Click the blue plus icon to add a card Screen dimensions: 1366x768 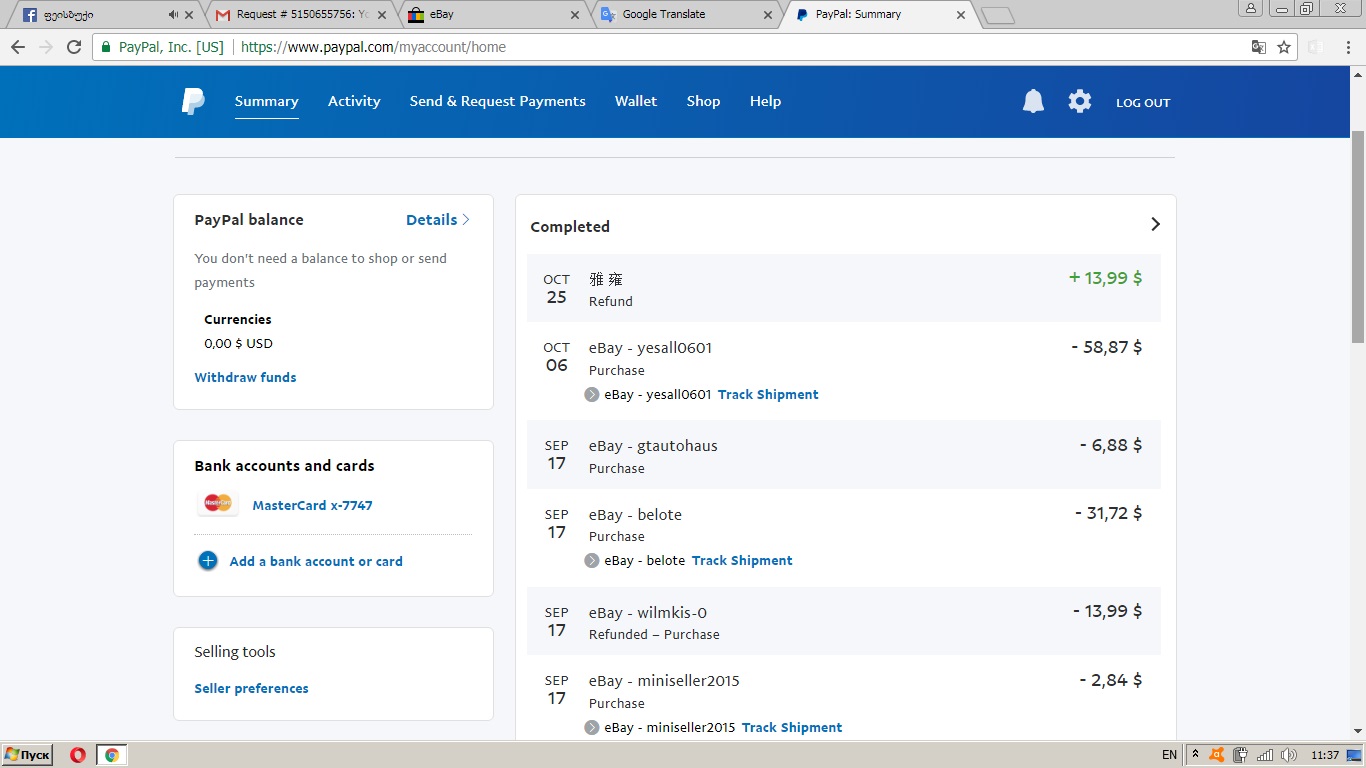tap(208, 561)
